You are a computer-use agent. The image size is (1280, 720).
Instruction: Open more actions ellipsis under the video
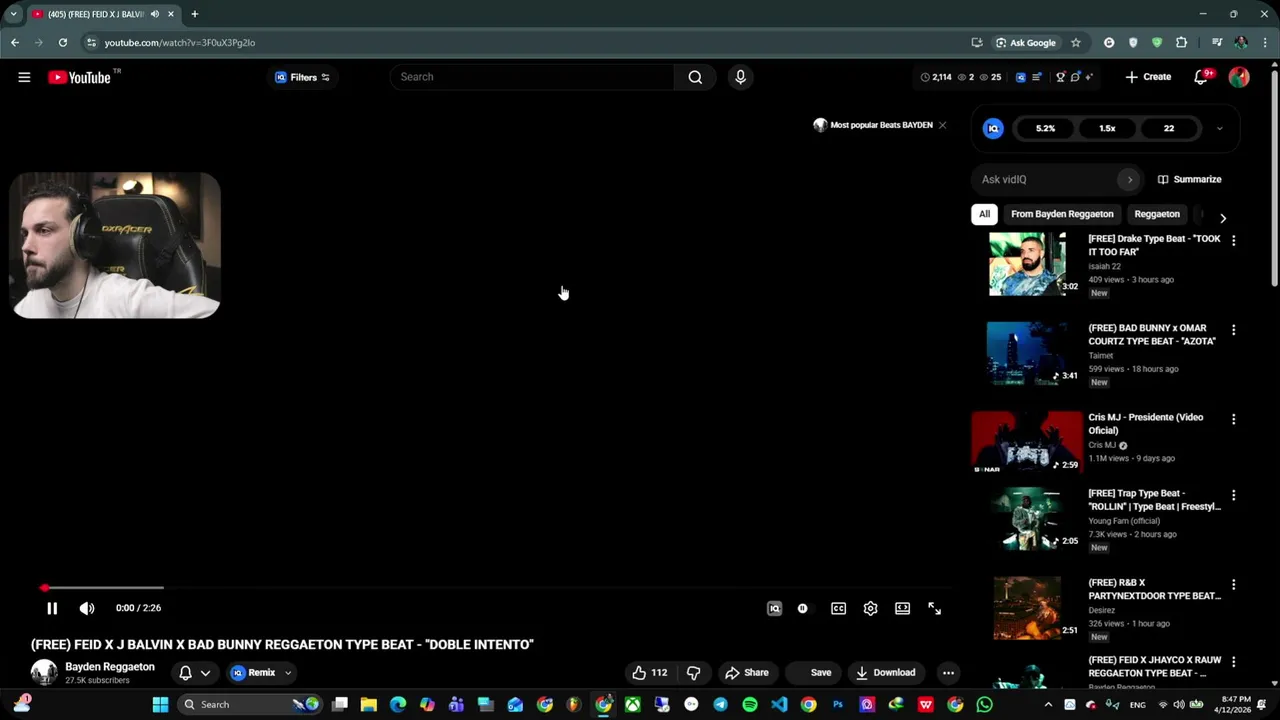point(948,673)
